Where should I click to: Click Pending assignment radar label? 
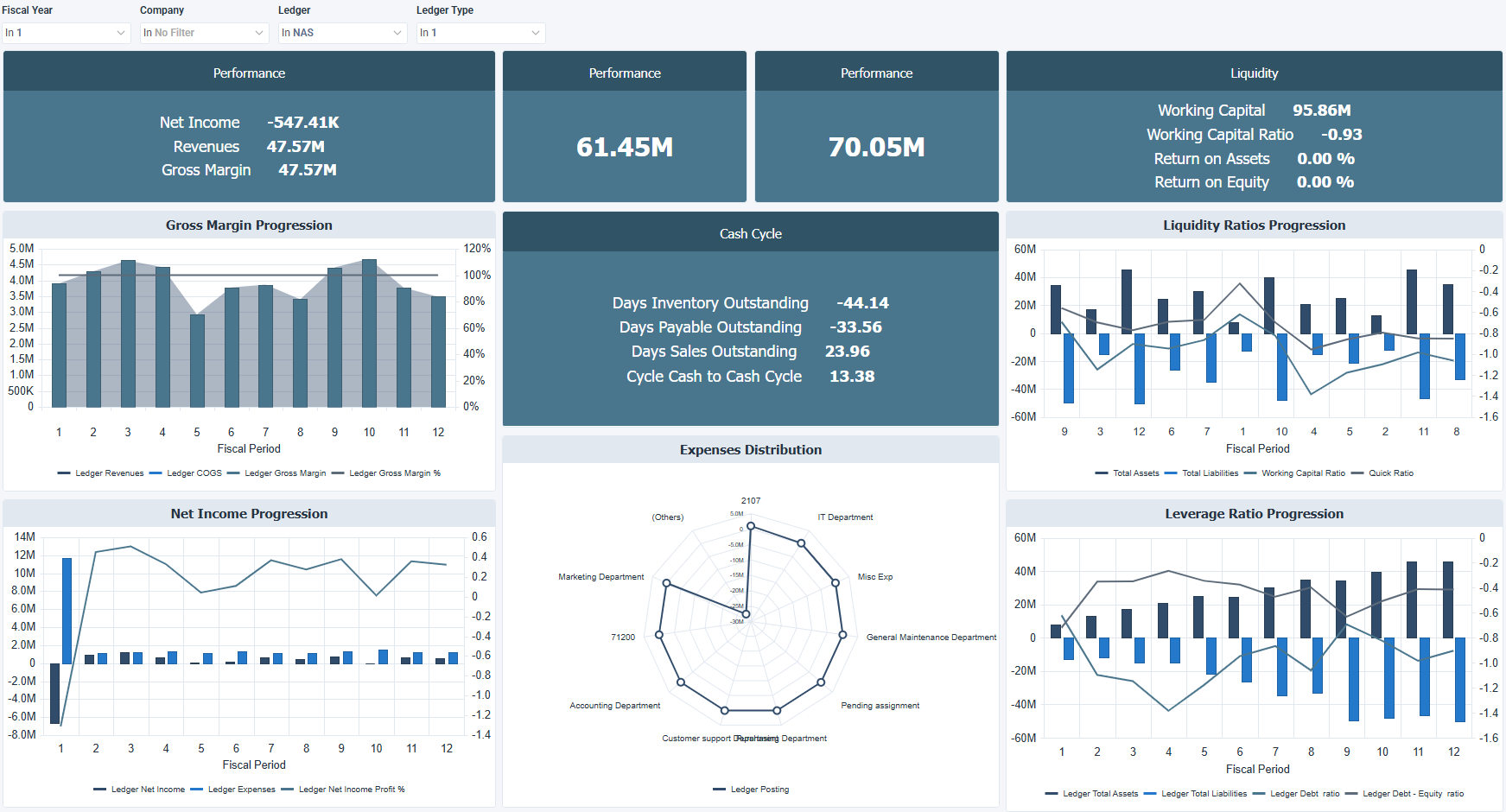tap(880, 706)
